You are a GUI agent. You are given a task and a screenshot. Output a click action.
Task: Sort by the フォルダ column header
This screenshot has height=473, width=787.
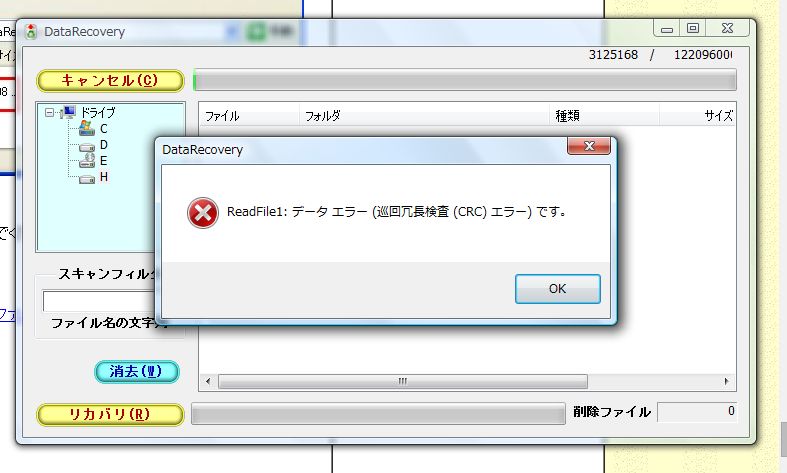pos(424,116)
